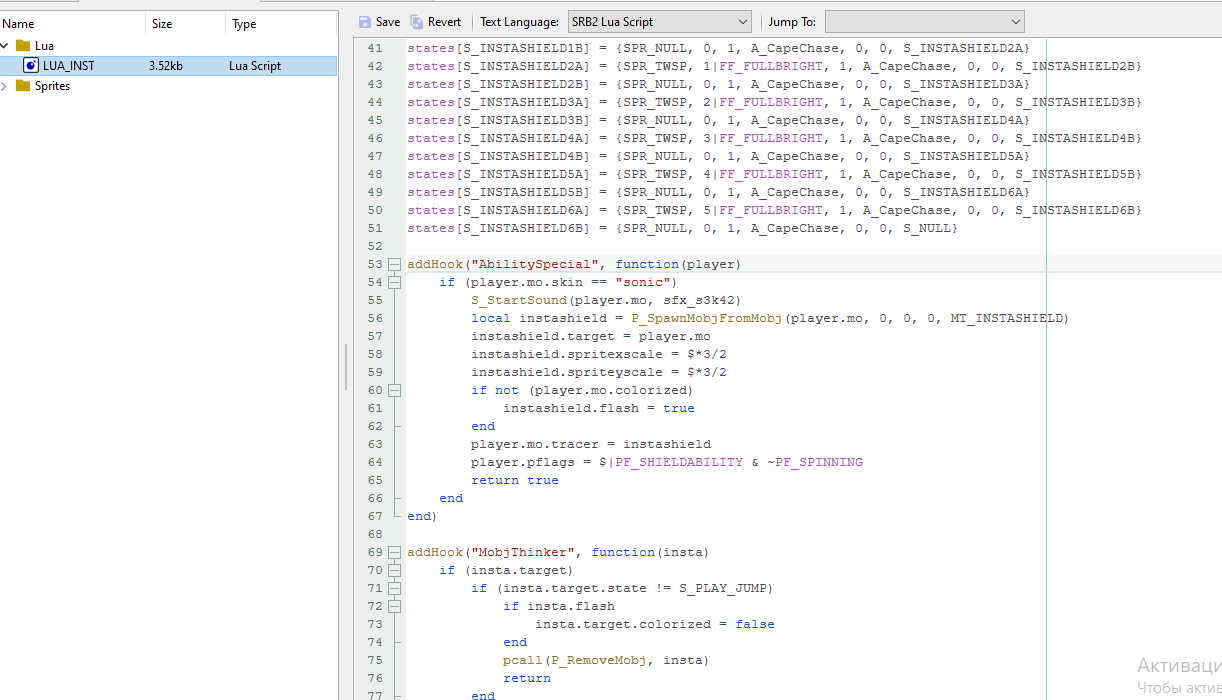Click line number 41 in gutter
The height and width of the screenshot is (700, 1222).
(x=375, y=49)
